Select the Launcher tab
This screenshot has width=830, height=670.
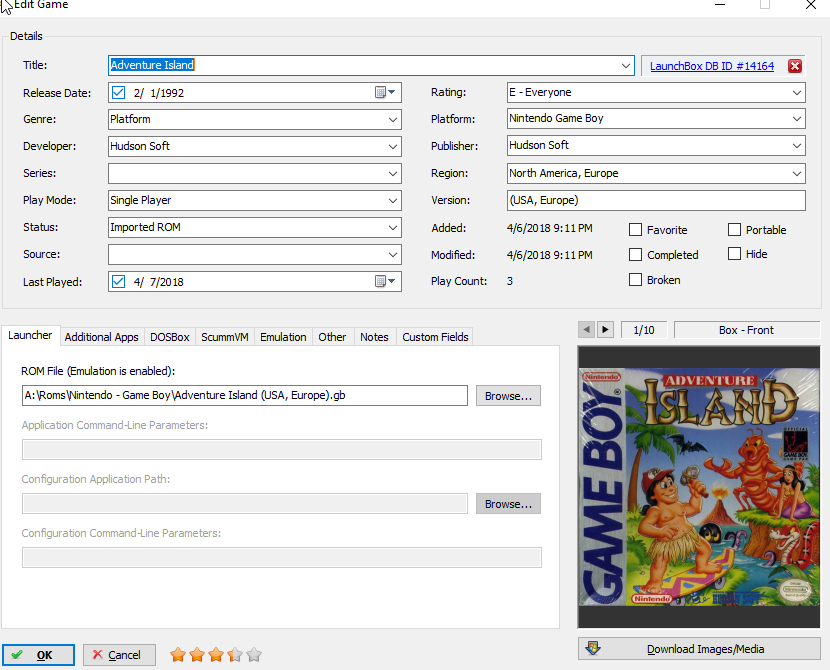point(30,336)
